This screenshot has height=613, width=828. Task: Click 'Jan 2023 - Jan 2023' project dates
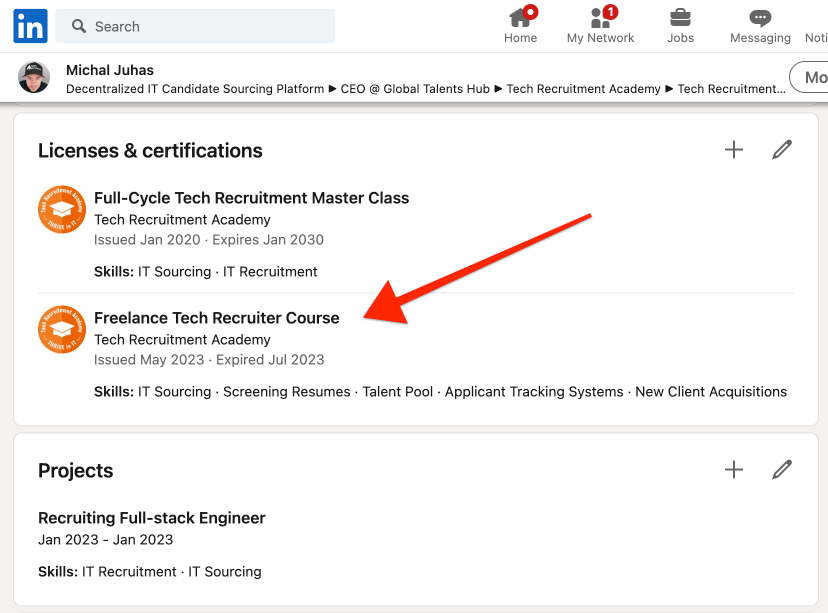click(x=106, y=540)
